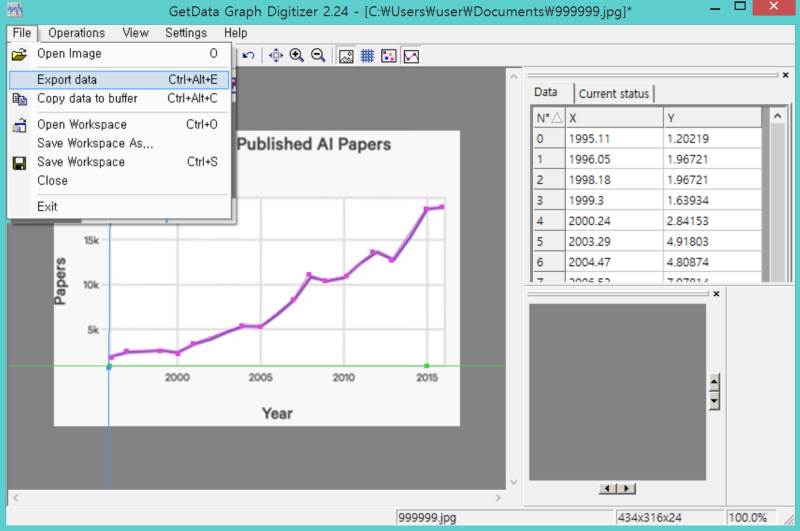Viewport: 800px width, 531px height.
Task: Open the Operations menu
Action: [77, 33]
